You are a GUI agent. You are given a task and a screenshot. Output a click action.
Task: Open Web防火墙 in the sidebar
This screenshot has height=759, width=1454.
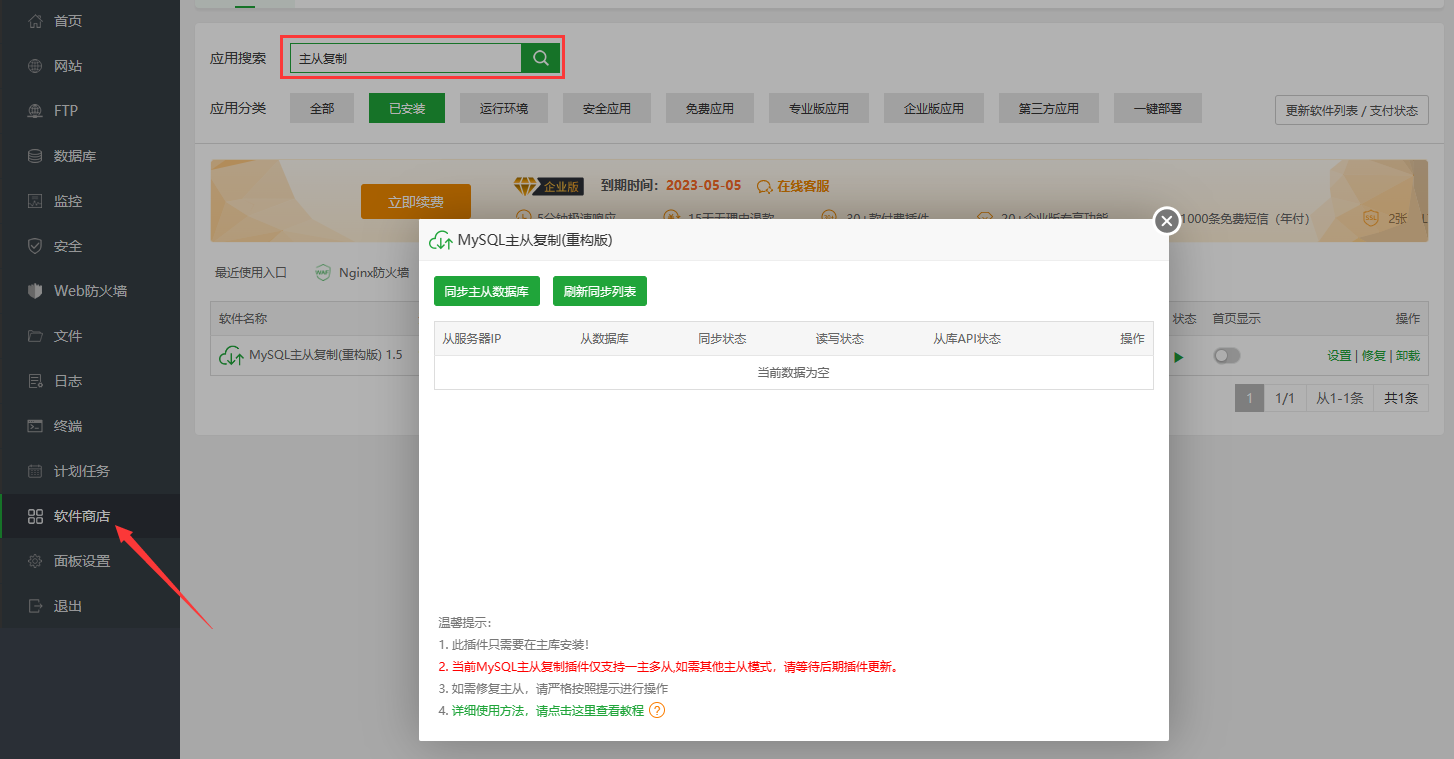(x=90, y=291)
